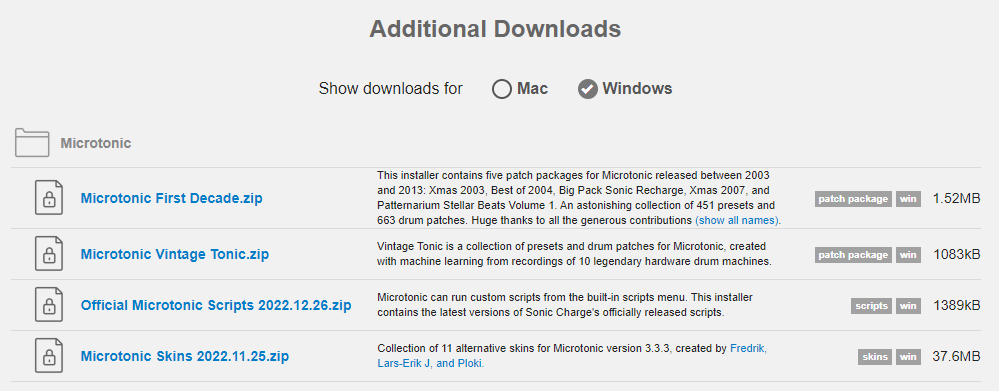This screenshot has width=999, height=391.
Task: Expand the 'show all names' list
Action: [x=738, y=220]
